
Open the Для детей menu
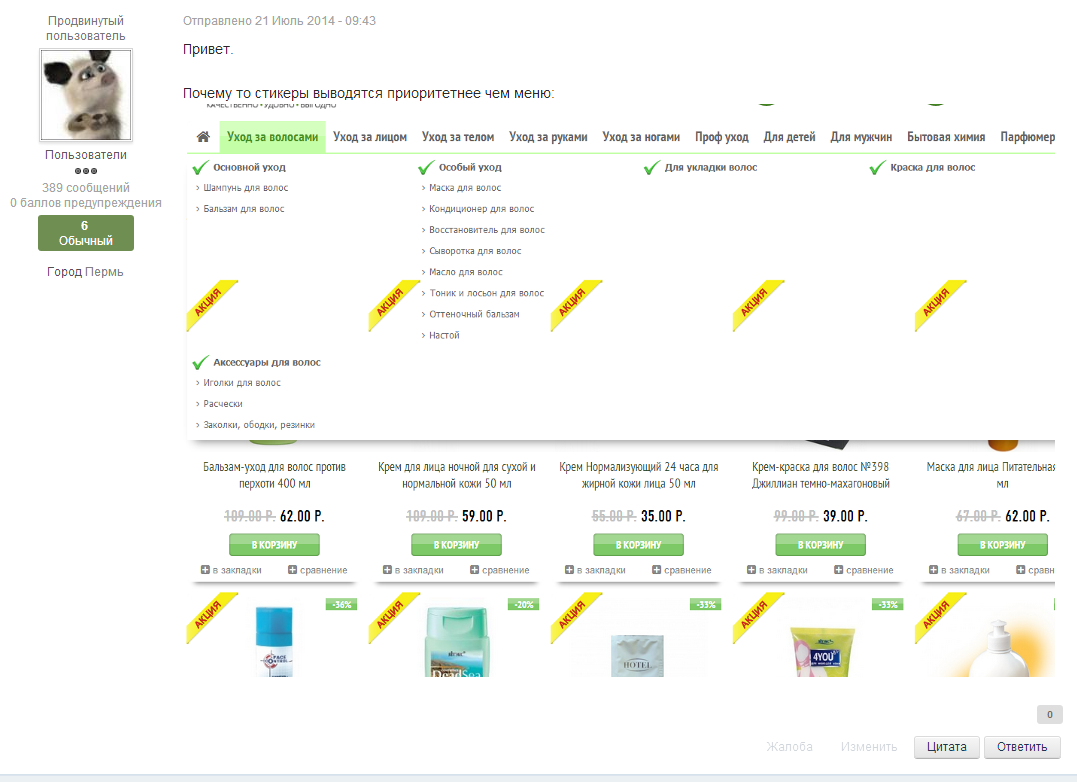point(789,137)
